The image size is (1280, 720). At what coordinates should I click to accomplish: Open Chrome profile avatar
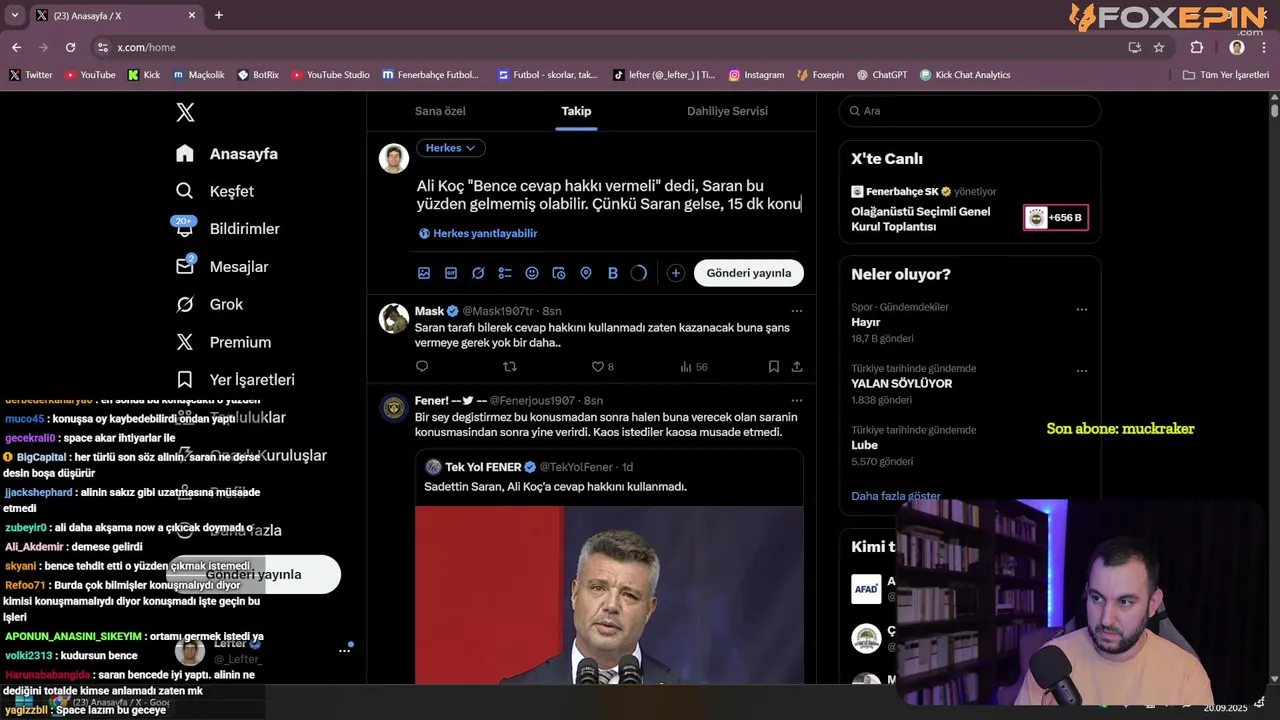[x=1237, y=47]
